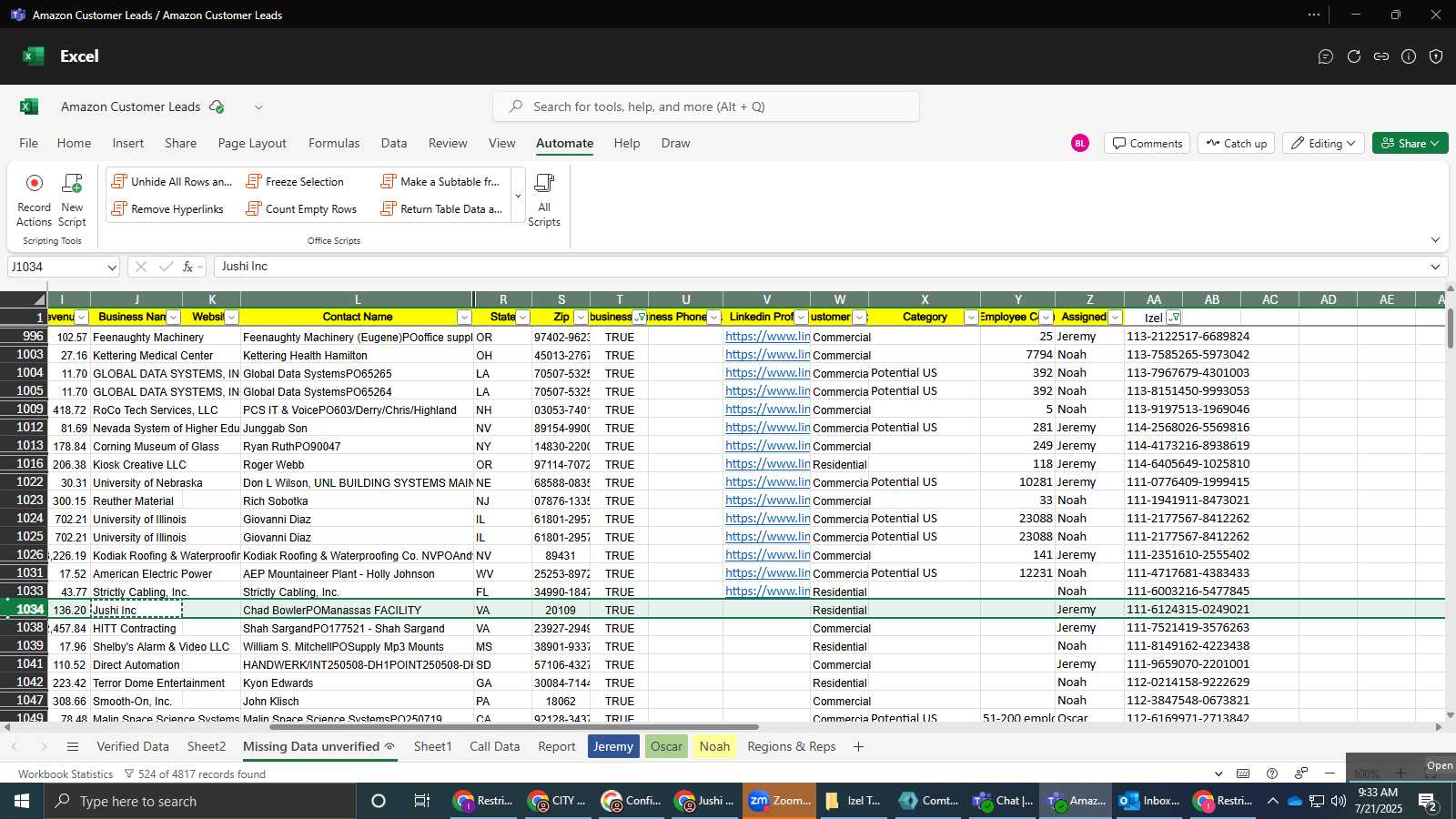Switch to the Verified Data sheet
Viewport: 1456px width, 819px height.
click(133, 746)
